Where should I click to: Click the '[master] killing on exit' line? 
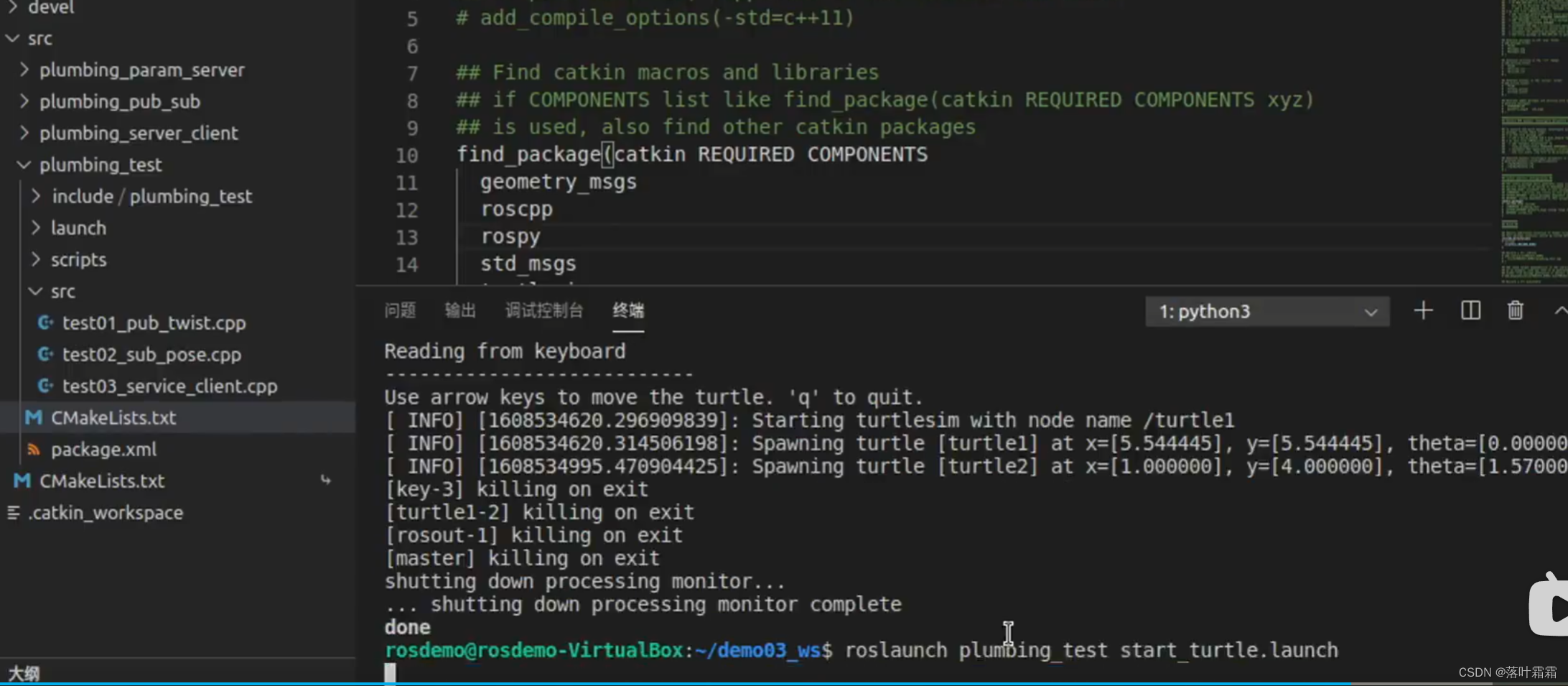click(x=522, y=558)
